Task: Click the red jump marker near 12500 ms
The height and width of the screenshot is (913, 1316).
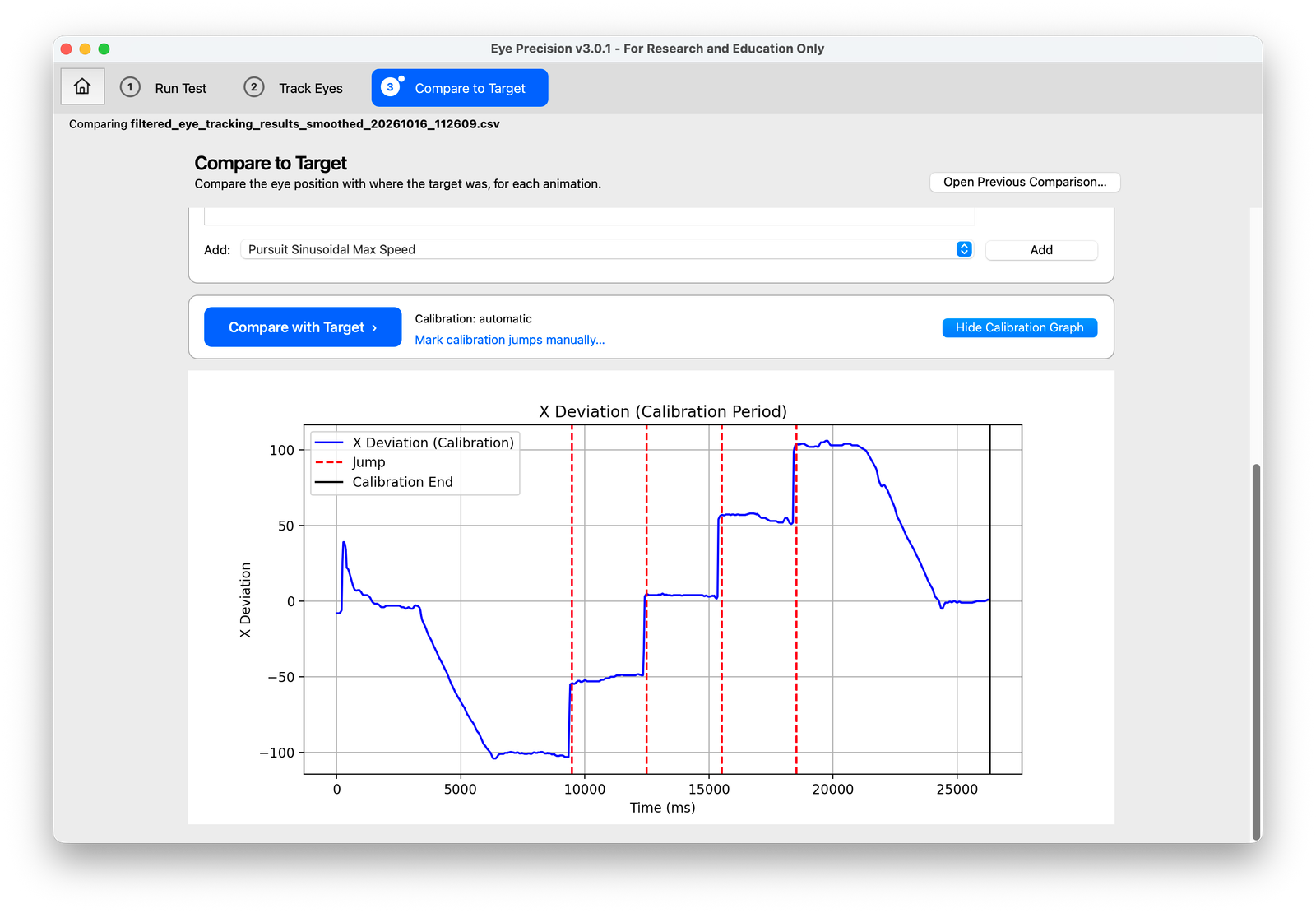Action: click(646, 599)
